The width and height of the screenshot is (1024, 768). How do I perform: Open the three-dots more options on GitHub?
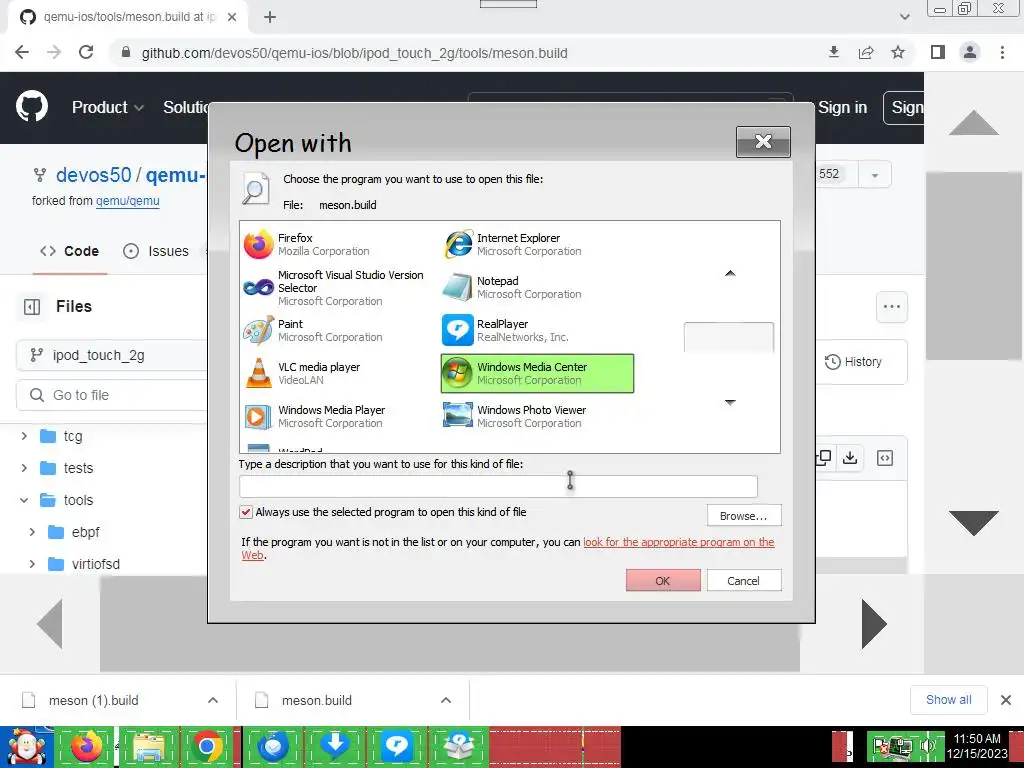click(x=891, y=306)
